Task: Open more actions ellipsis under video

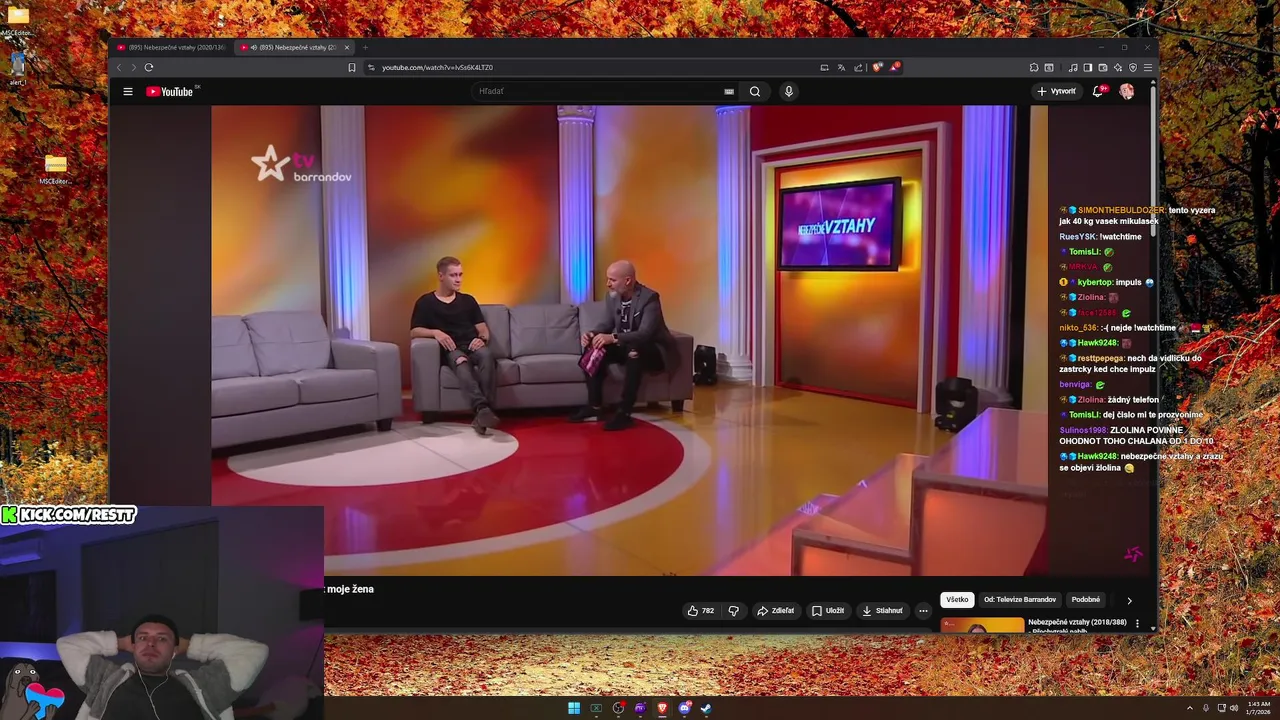Action: click(923, 610)
